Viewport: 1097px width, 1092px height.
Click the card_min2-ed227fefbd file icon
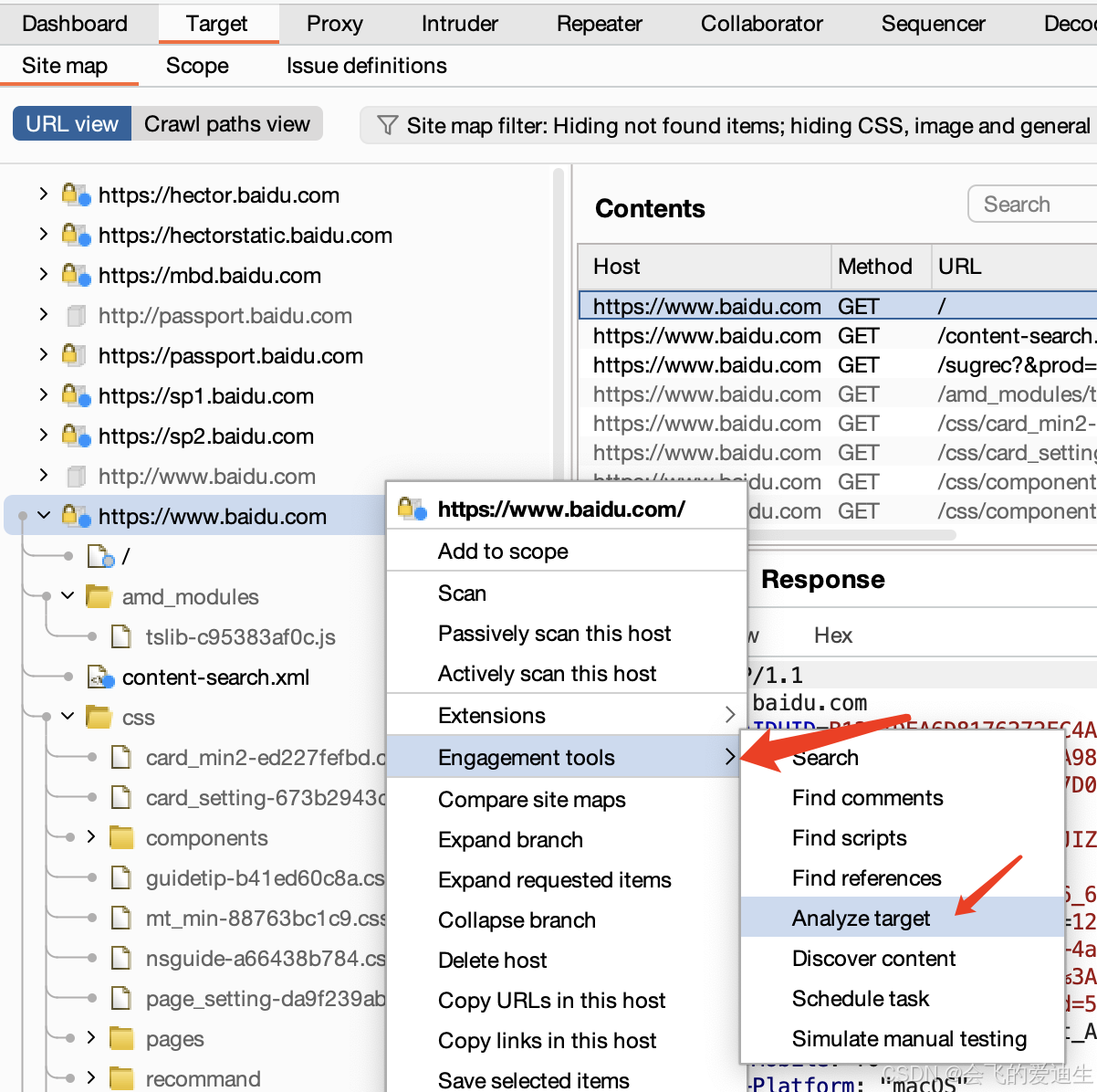click(x=120, y=757)
